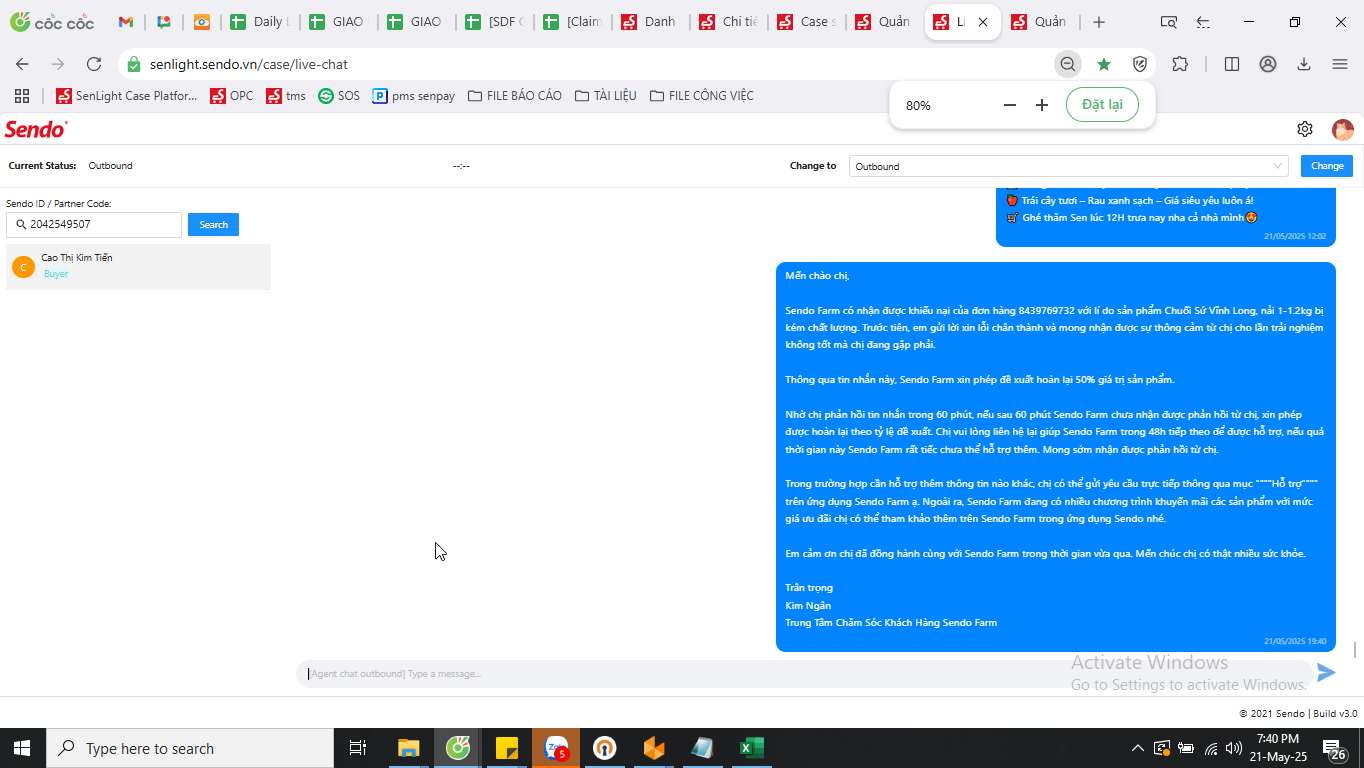Increase zoom with the plus button
Viewport: 1364px width, 768px height.
pyautogui.click(x=1042, y=105)
